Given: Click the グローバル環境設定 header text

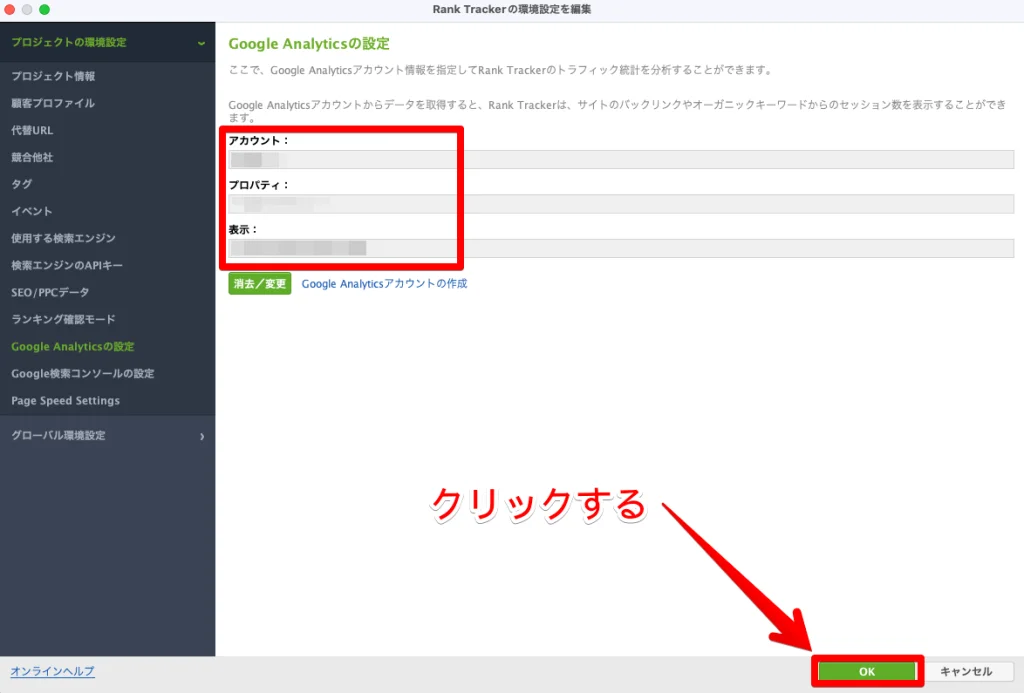Looking at the screenshot, I should click(x=58, y=436).
